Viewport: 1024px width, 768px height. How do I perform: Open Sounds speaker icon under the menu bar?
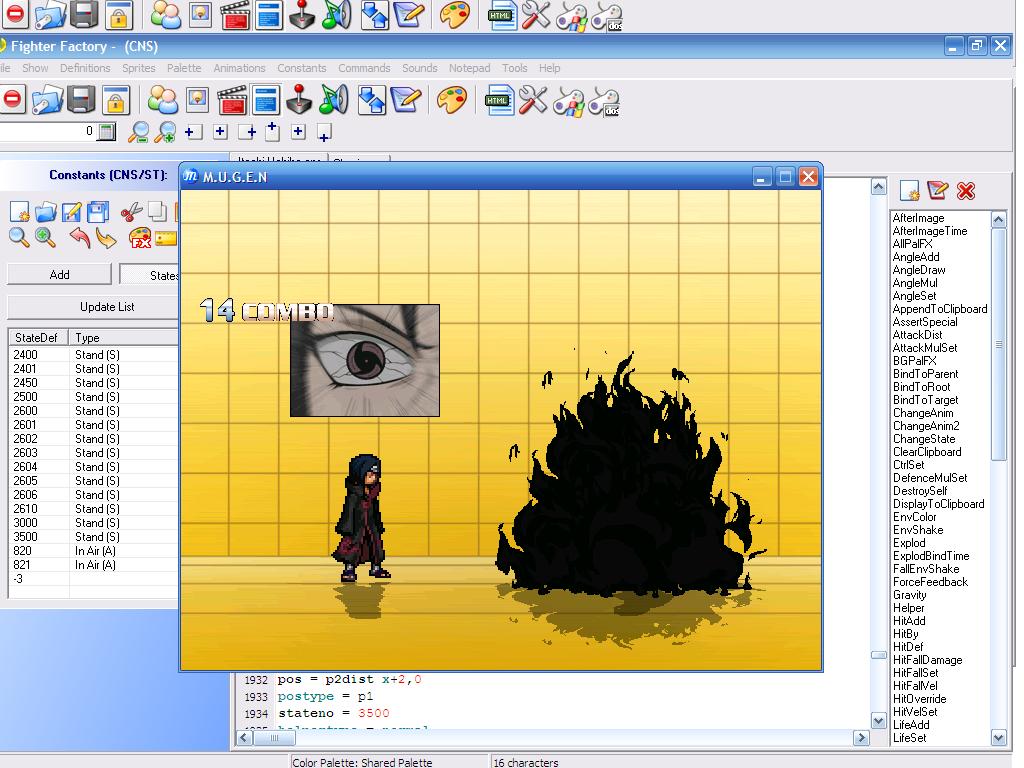coord(334,100)
